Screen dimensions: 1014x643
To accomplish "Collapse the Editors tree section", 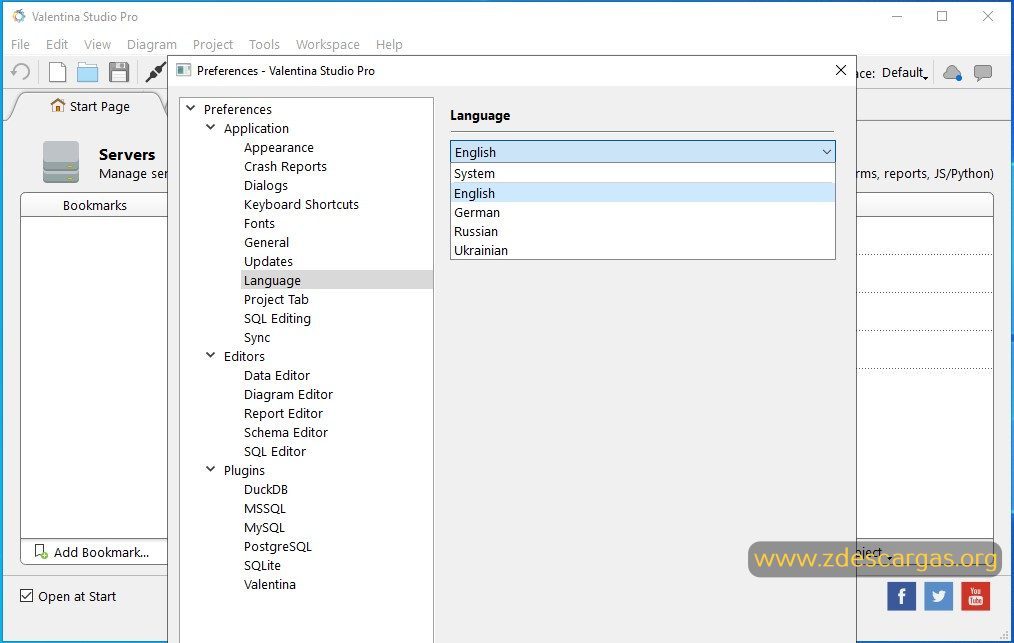I will [x=211, y=355].
